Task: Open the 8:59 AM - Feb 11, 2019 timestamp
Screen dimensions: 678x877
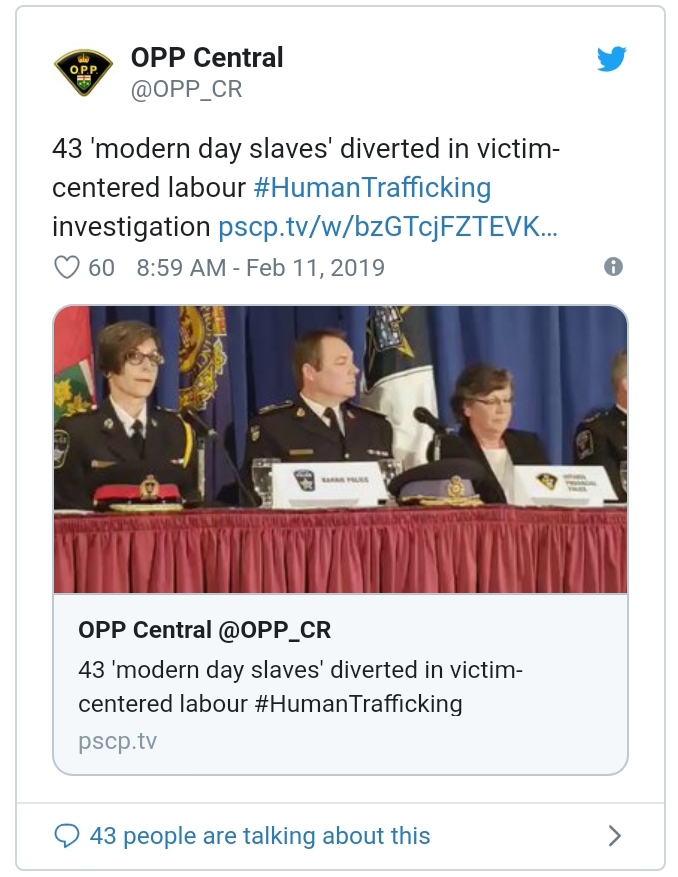Action: (x=260, y=268)
